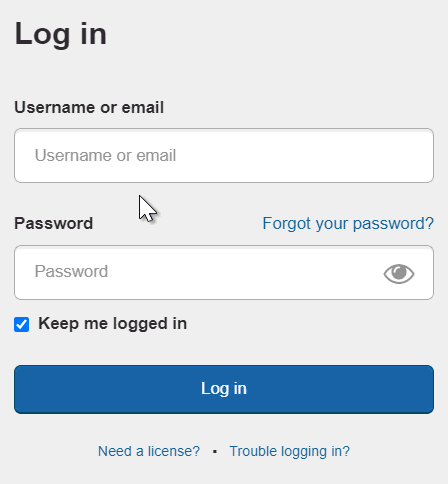The width and height of the screenshot is (448, 484).
Task: Uncheck the blue checked box
Action: point(22,324)
